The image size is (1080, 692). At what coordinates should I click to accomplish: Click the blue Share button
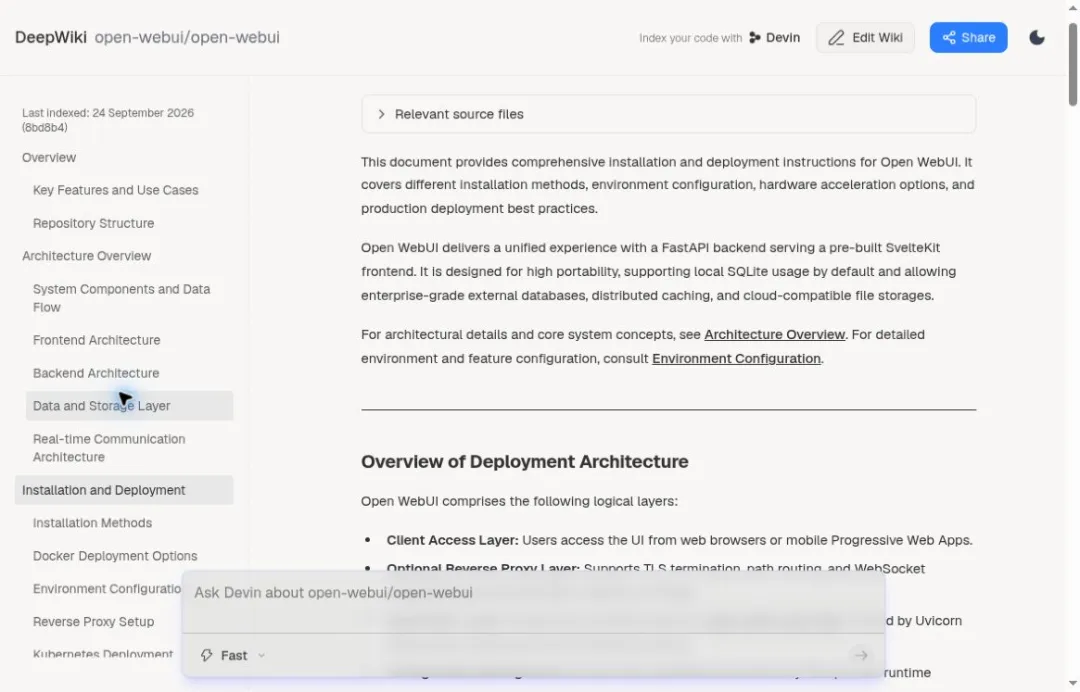tap(968, 38)
